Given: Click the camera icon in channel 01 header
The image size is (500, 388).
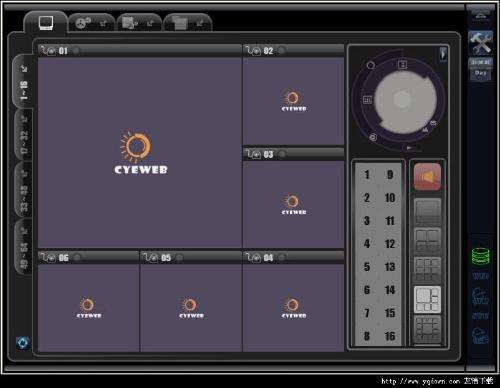Looking at the screenshot, I should (x=49, y=51).
